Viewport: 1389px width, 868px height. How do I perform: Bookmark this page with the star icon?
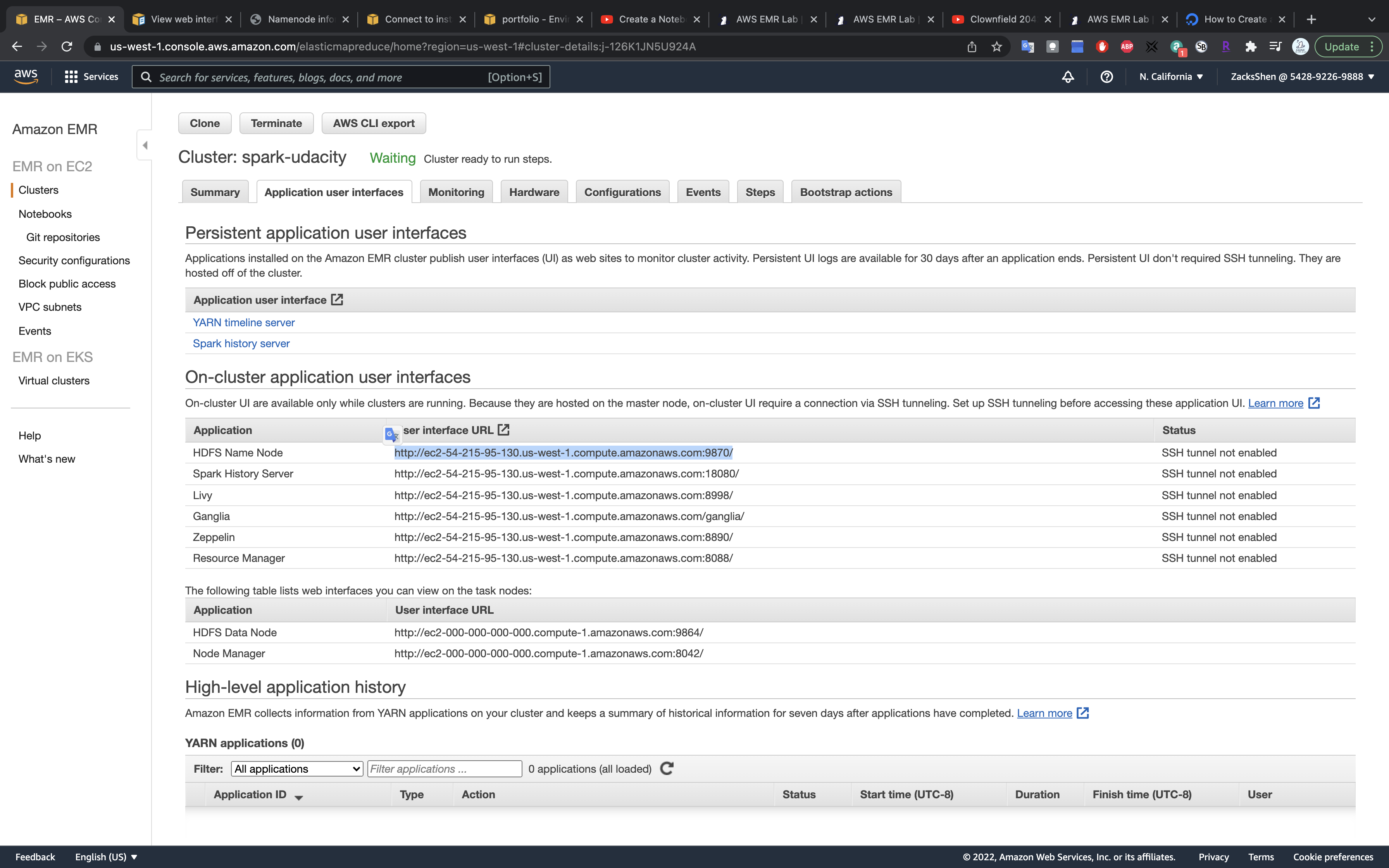click(x=996, y=46)
